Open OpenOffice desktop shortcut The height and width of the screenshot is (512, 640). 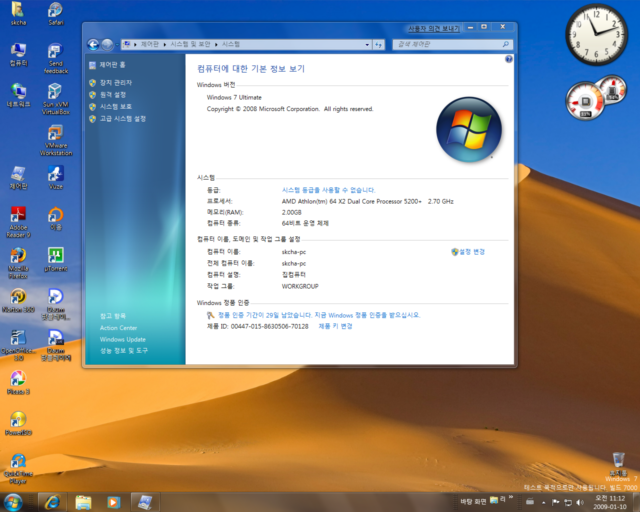click(x=18, y=345)
